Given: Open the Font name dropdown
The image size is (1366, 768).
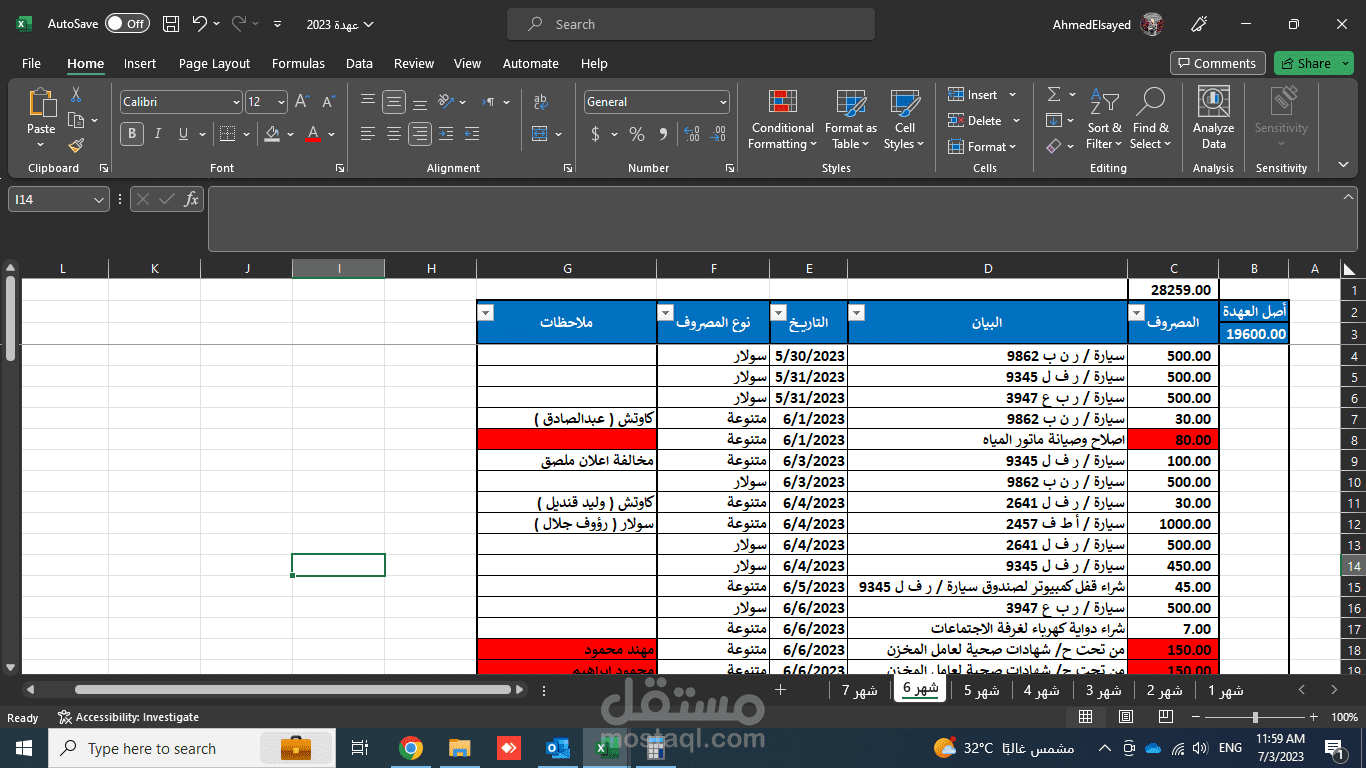Looking at the screenshot, I should pyautogui.click(x=236, y=102).
